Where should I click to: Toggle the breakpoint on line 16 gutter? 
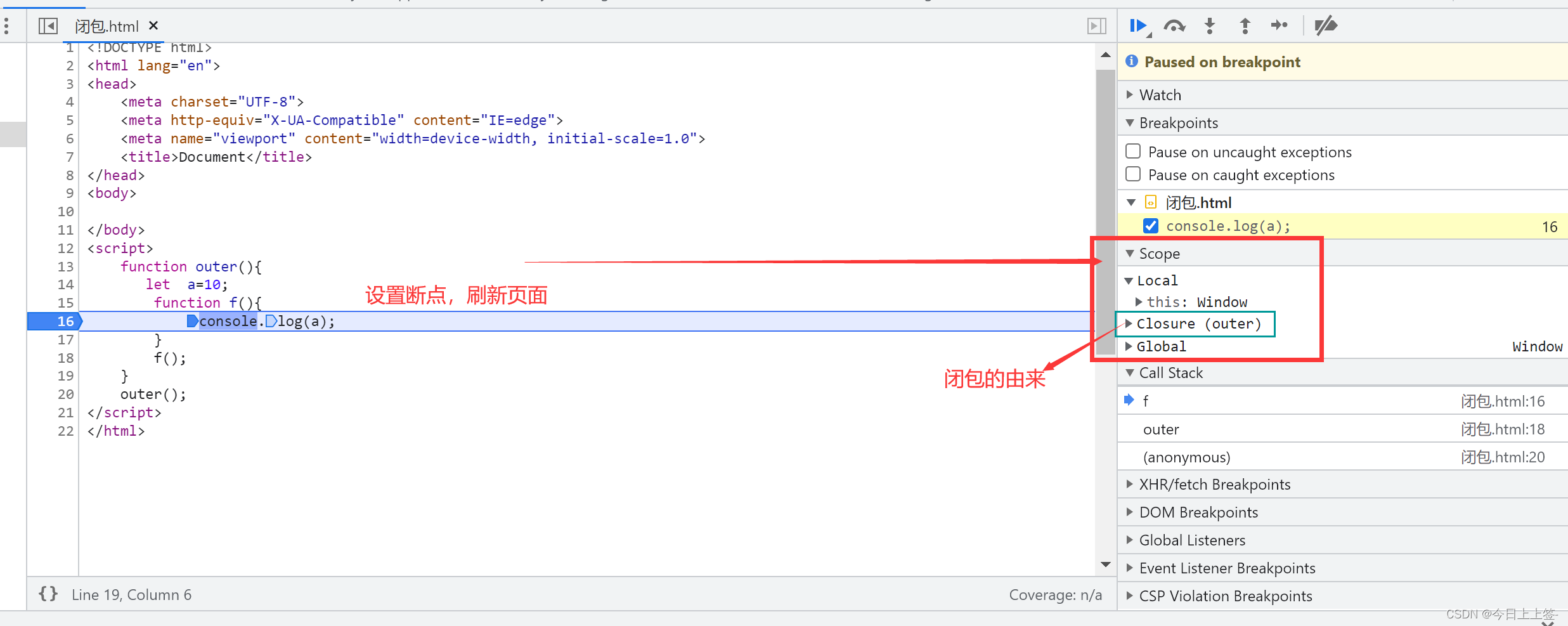tap(55, 321)
